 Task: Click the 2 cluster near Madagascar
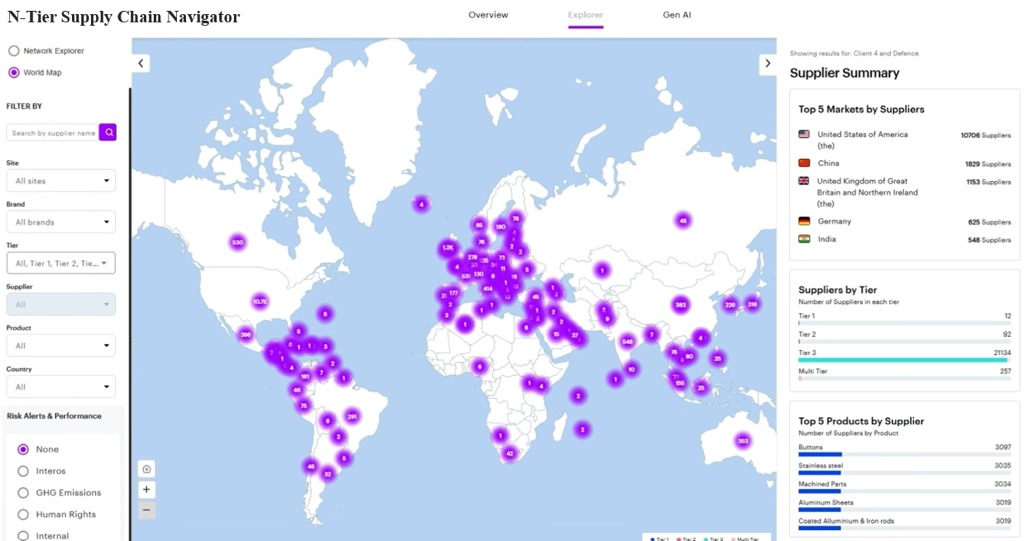coord(583,429)
